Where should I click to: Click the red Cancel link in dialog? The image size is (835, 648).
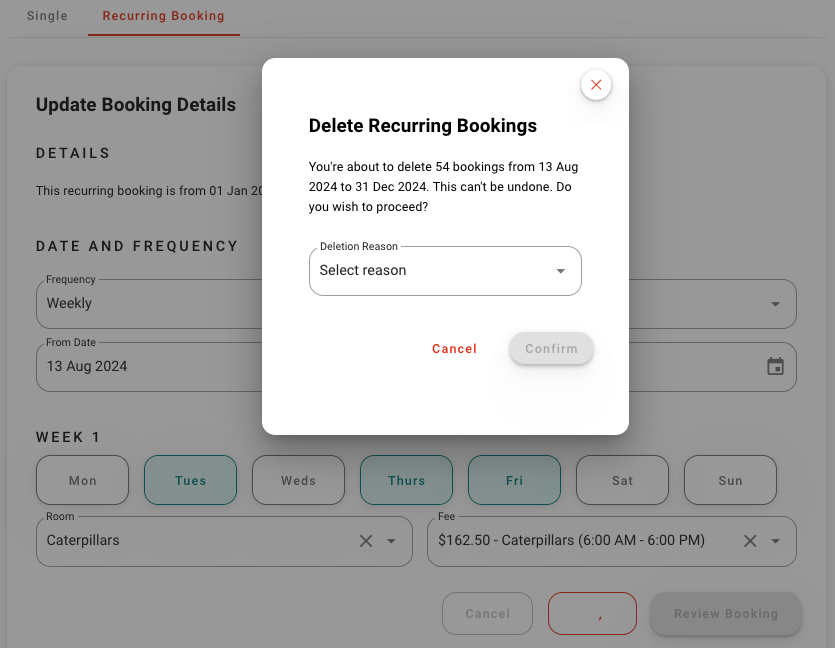coord(454,349)
